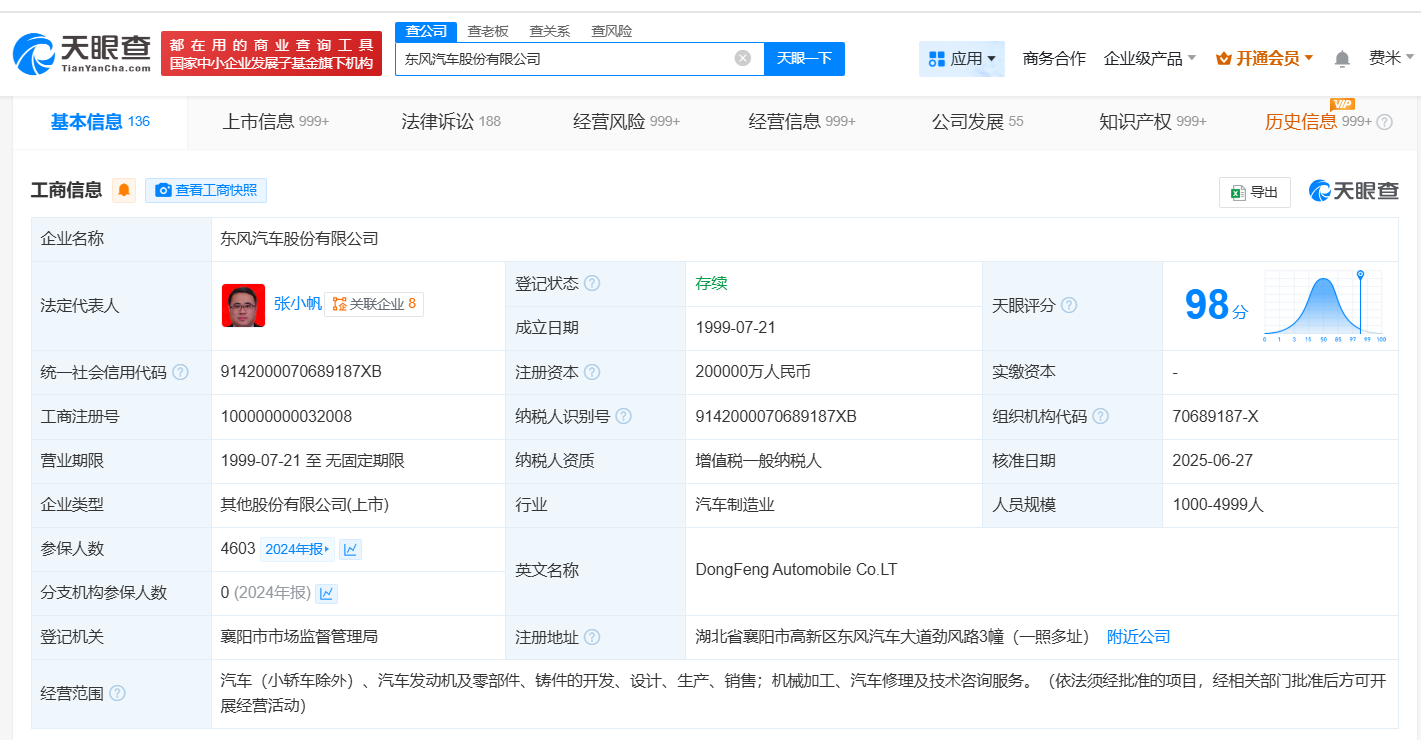Click help icon next to 历史信息 tab
Image resolution: width=1421 pixels, height=740 pixels.
(x=1384, y=122)
